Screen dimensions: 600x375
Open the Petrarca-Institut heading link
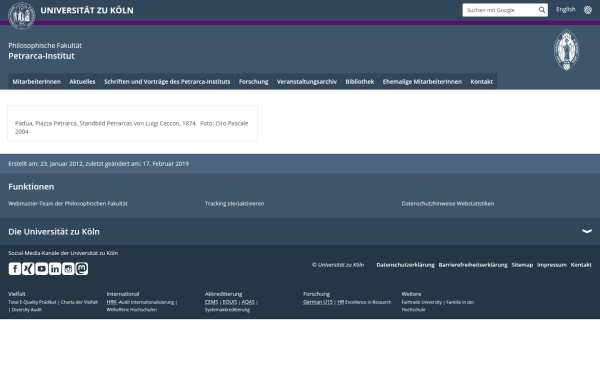(41, 56)
